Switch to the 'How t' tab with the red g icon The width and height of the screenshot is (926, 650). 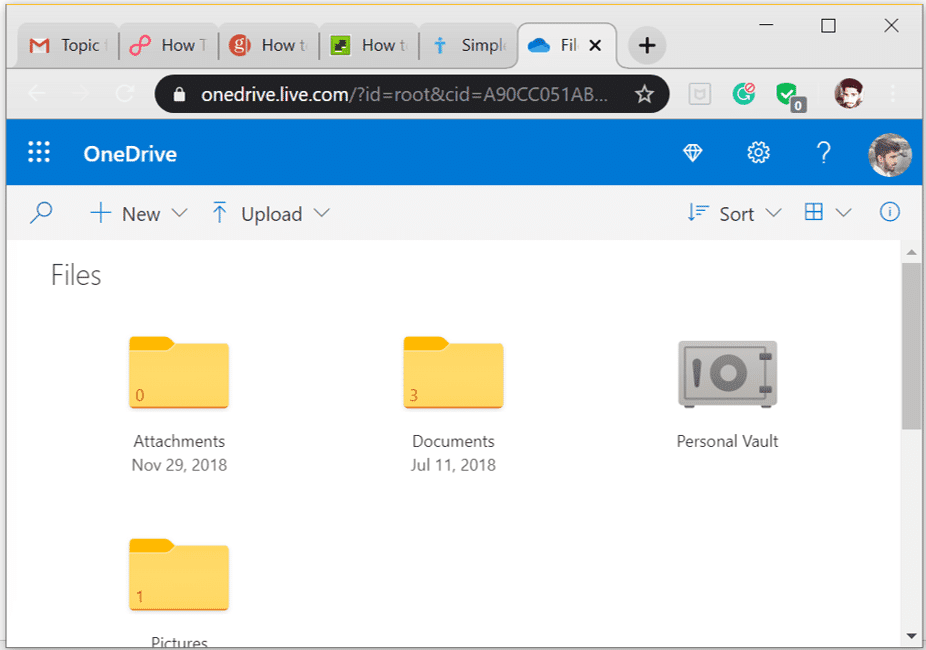[269, 45]
